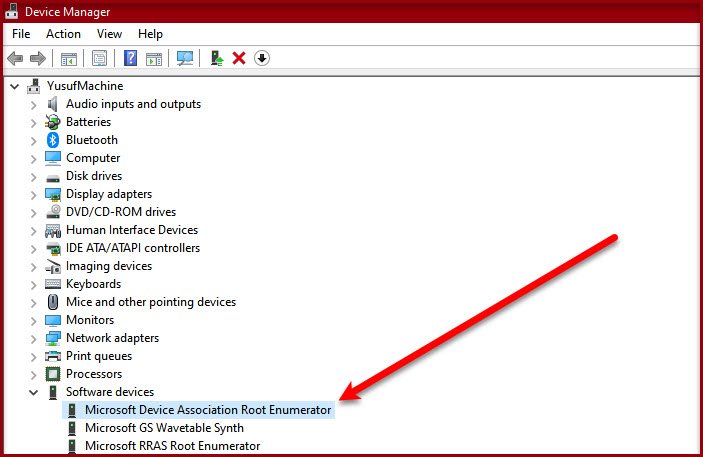The image size is (703, 457).
Task: Click the red X Uninstall device icon
Action: coord(239,58)
